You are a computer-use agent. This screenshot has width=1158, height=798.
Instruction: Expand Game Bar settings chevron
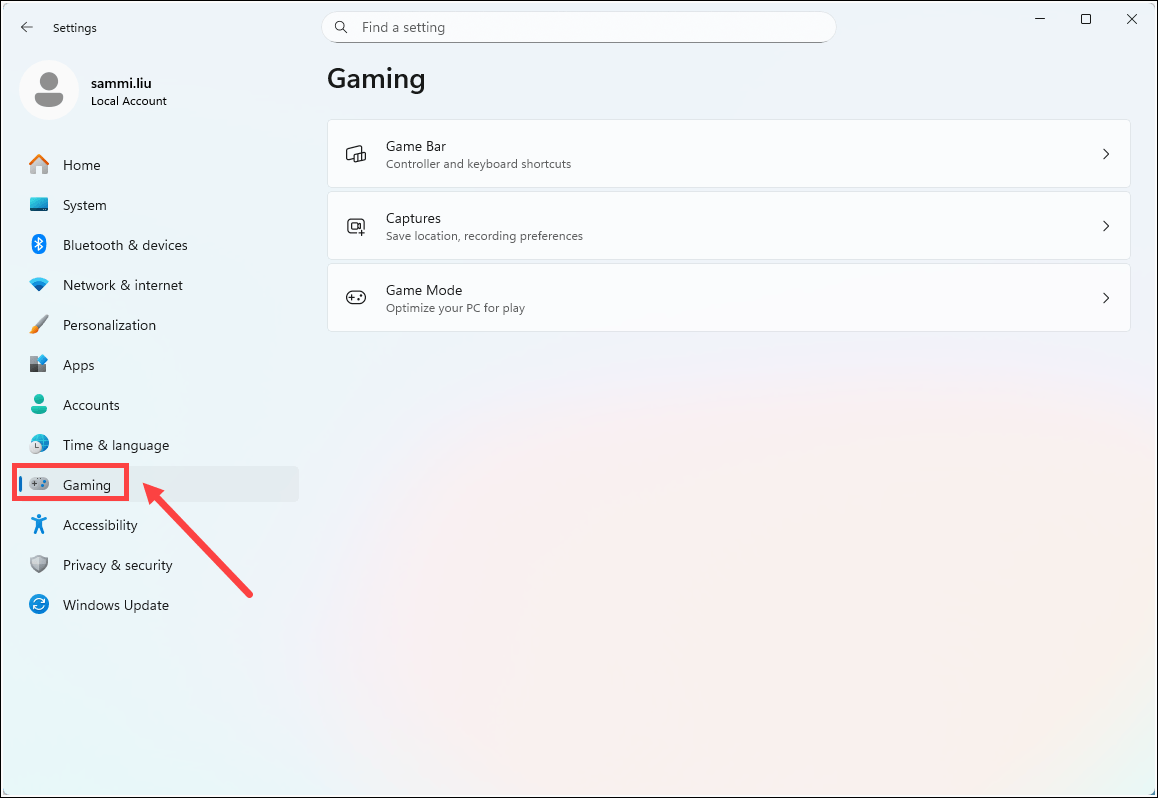[1105, 154]
